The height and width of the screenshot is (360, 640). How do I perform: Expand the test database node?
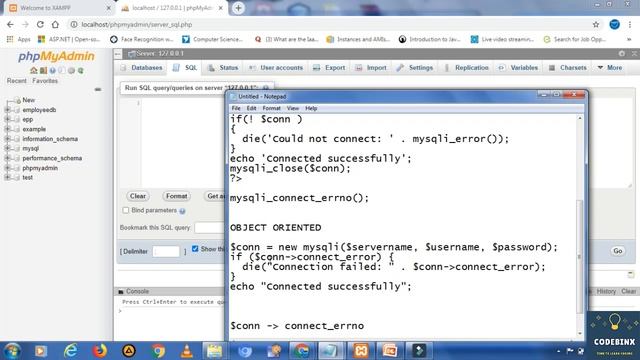pyautogui.click(x=7, y=177)
